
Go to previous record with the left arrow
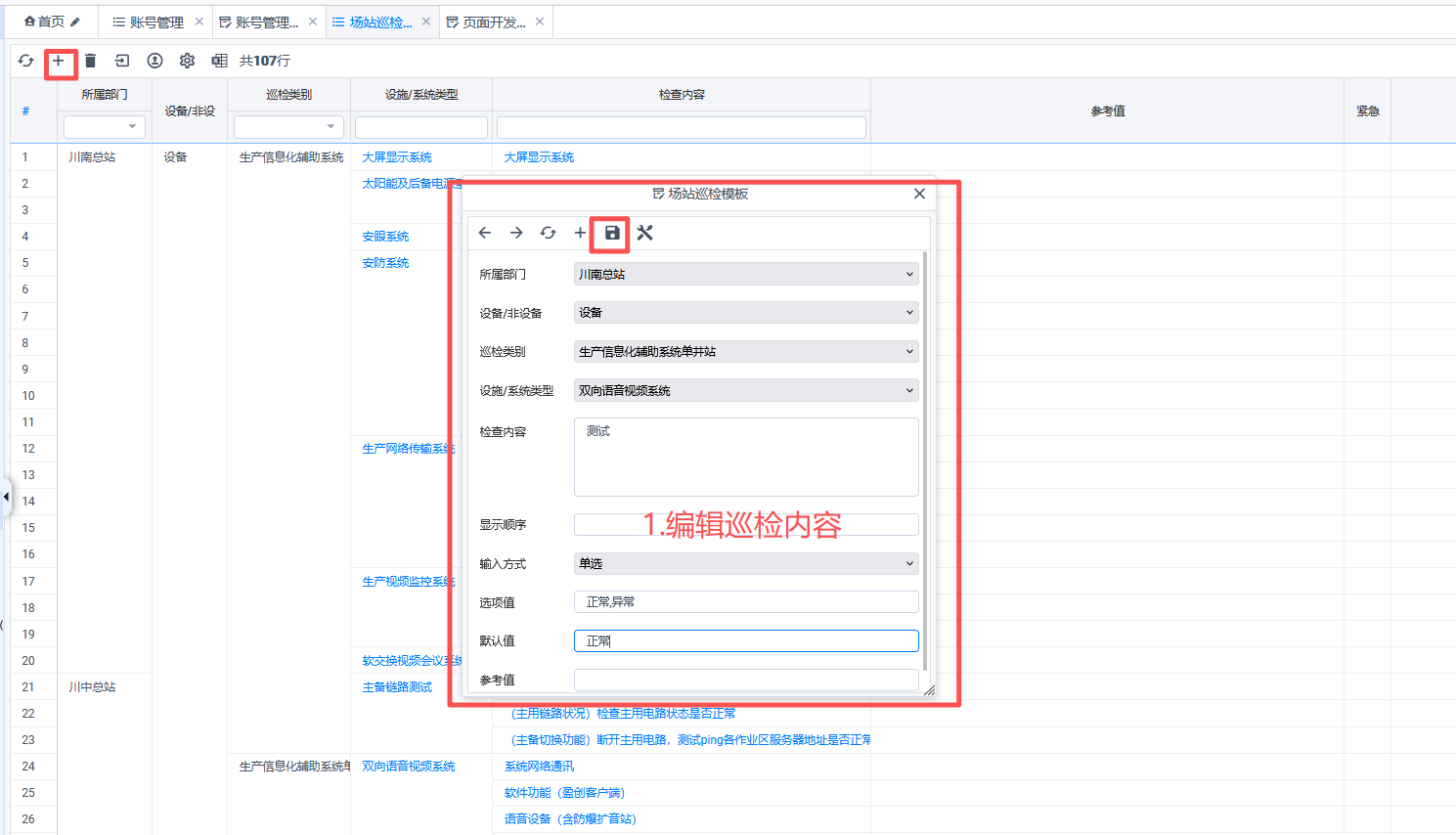485,233
